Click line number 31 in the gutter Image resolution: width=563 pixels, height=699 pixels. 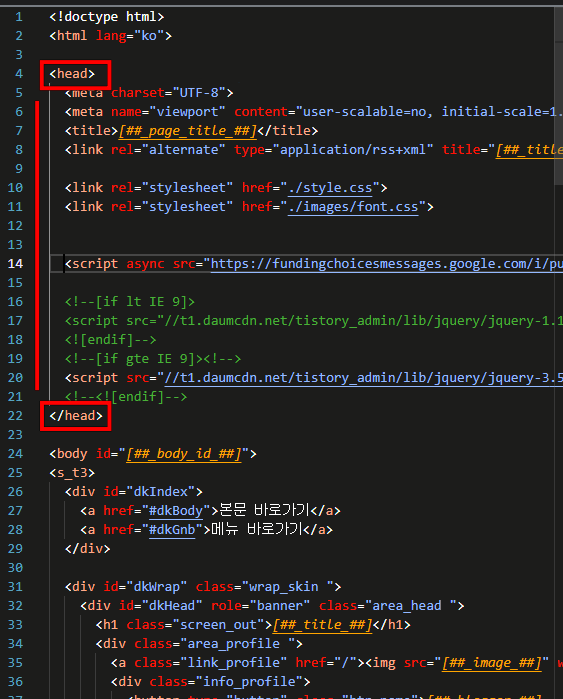pos(15,587)
